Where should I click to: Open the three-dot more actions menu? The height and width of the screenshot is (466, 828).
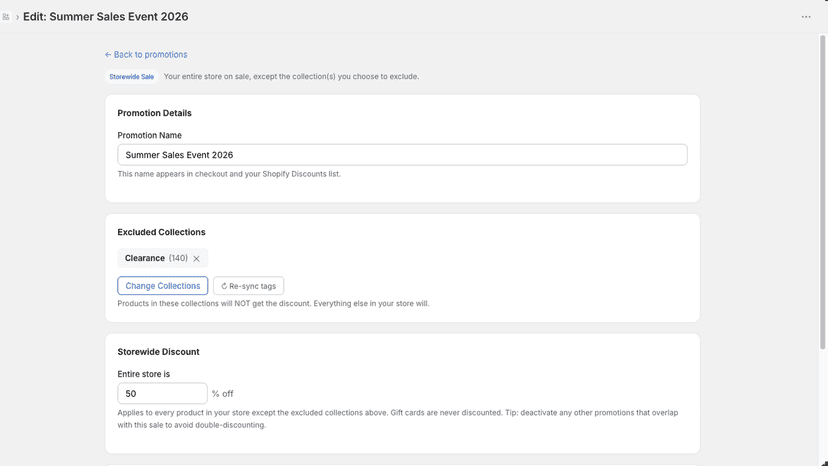806,17
